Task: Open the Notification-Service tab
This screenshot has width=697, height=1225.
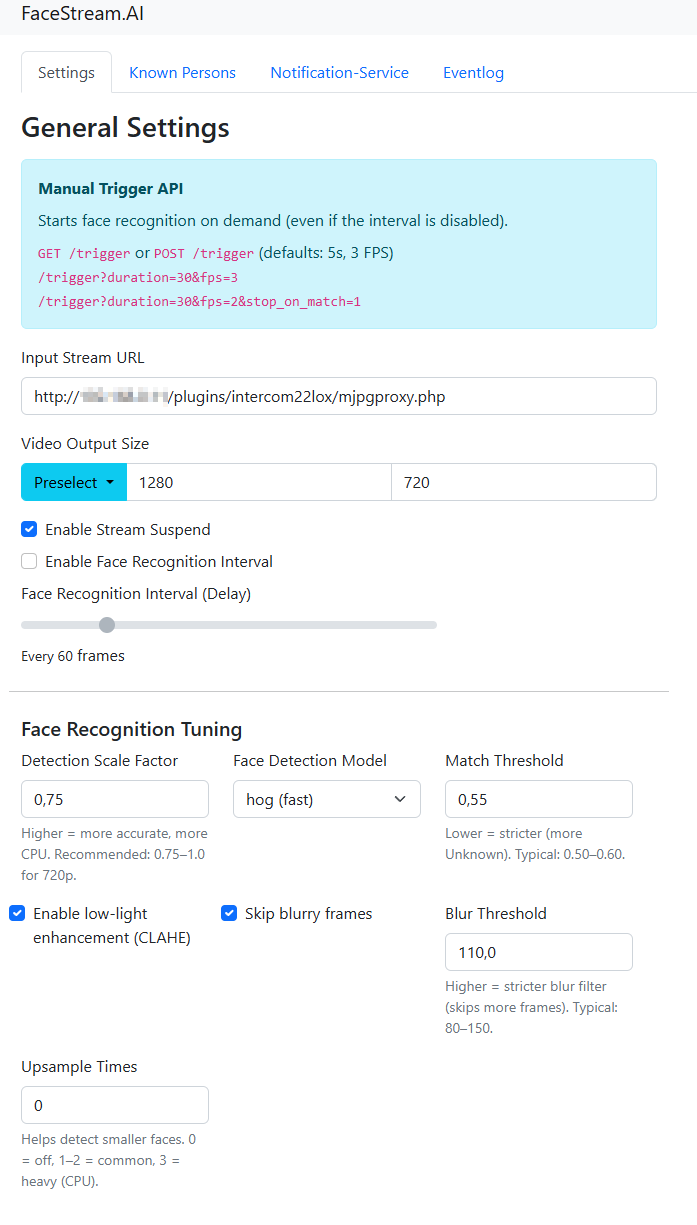Action: [339, 72]
